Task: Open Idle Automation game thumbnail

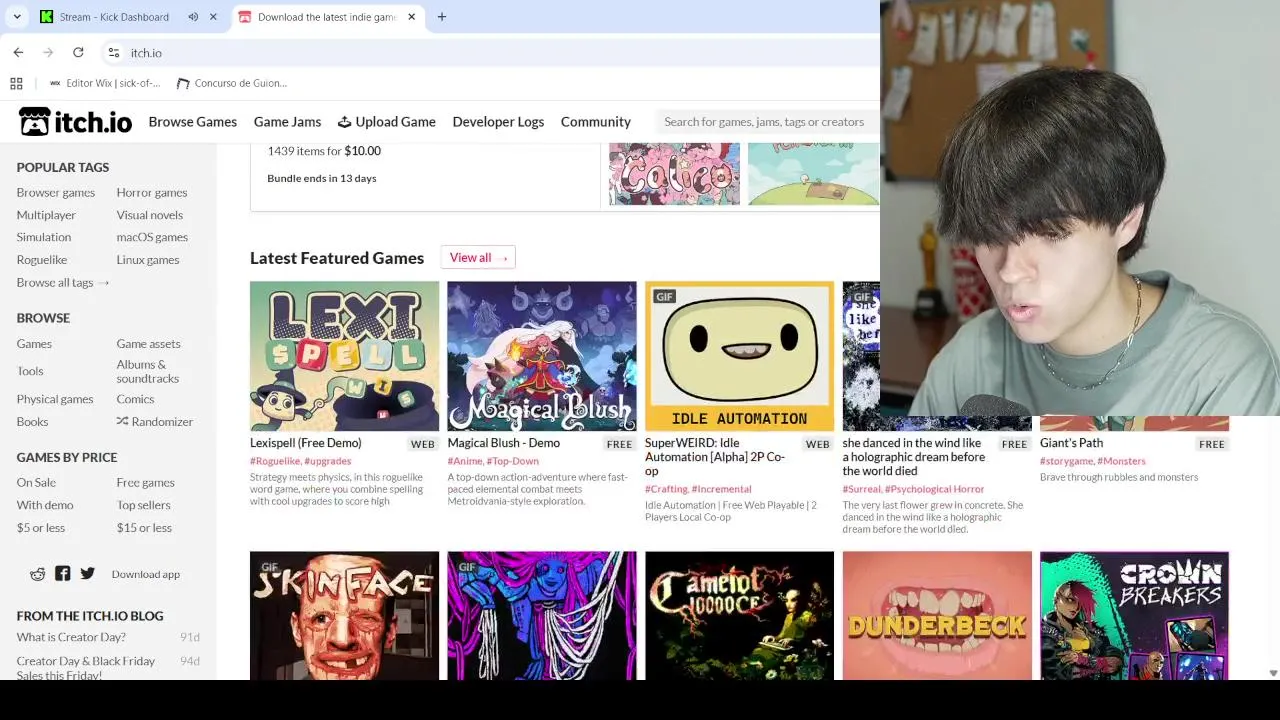Action: point(739,356)
